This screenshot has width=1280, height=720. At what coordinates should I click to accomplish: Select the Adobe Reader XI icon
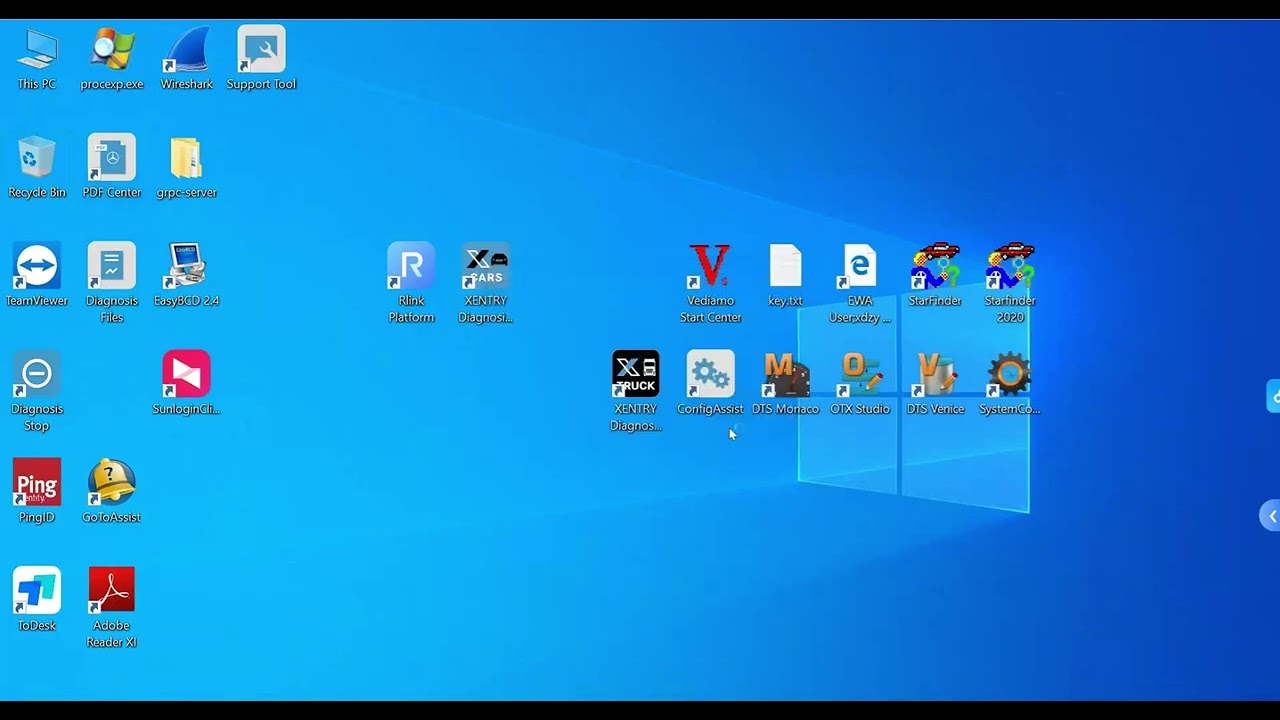pos(112,591)
